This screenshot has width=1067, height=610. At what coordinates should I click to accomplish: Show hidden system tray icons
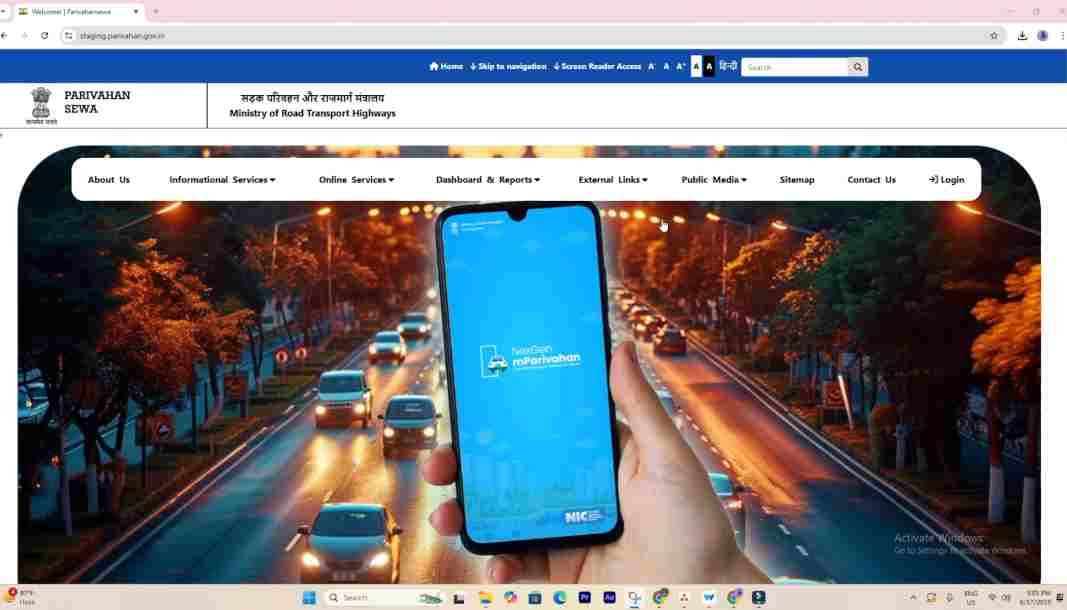point(913,598)
